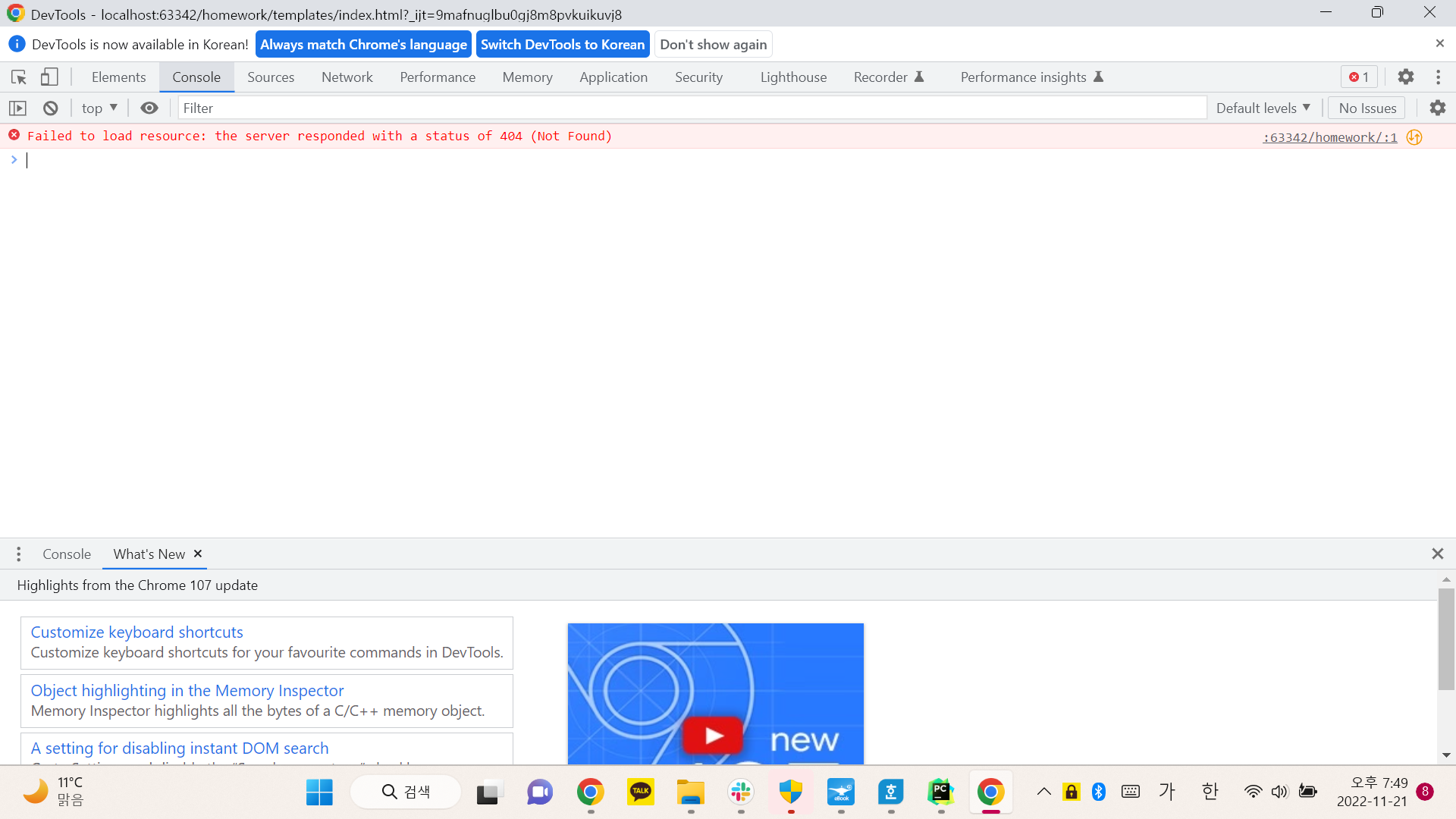Click the Bluetooth tray icon
This screenshot has height=819, width=1456.
[x=1099, y=792]
